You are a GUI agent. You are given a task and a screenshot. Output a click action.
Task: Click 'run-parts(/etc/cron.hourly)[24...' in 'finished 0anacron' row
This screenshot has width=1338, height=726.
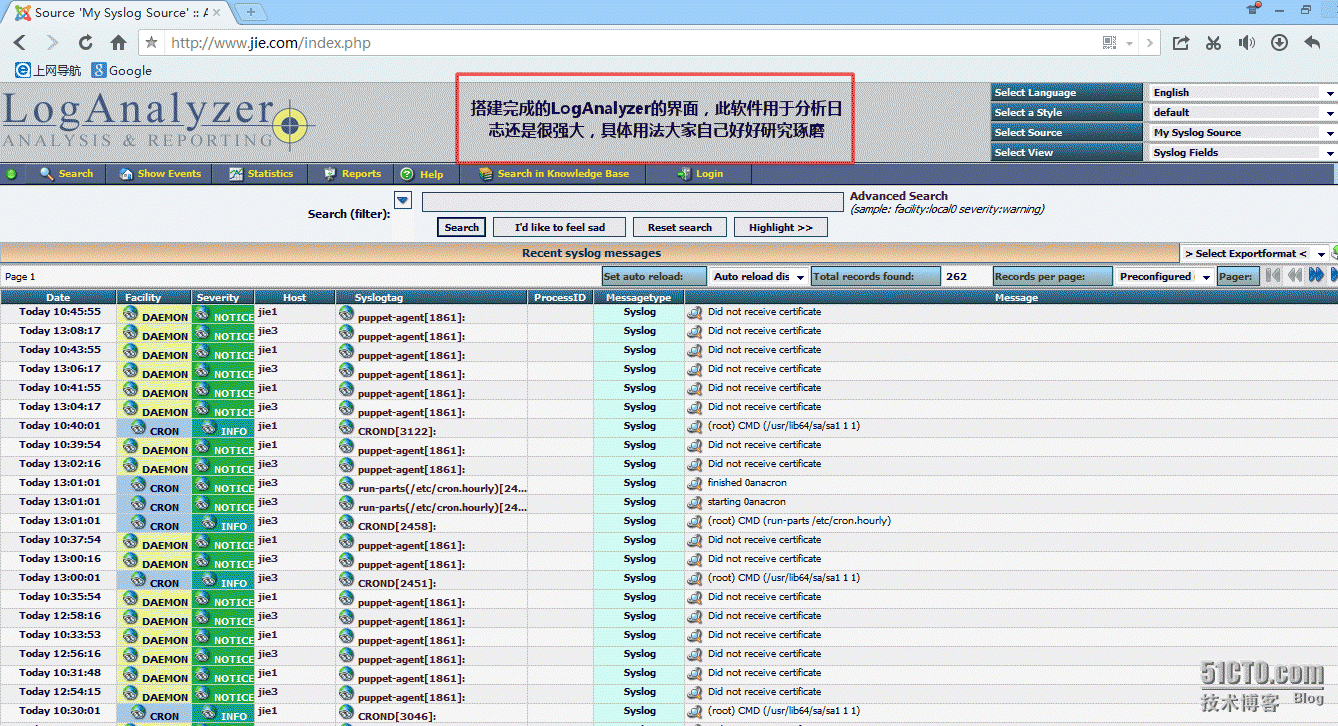(x=442, y=488)
